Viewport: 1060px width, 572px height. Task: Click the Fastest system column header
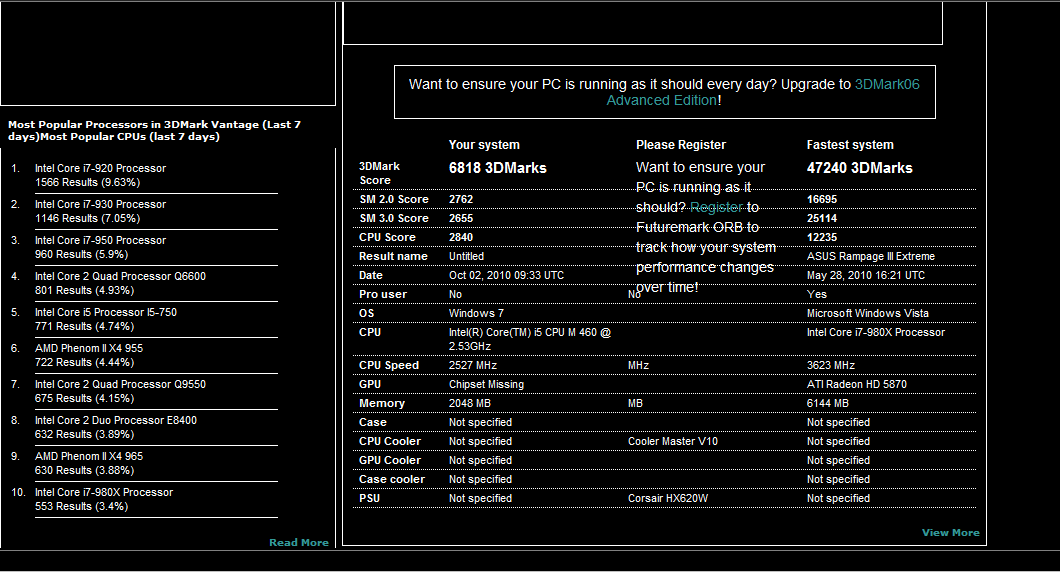(850, 145)
